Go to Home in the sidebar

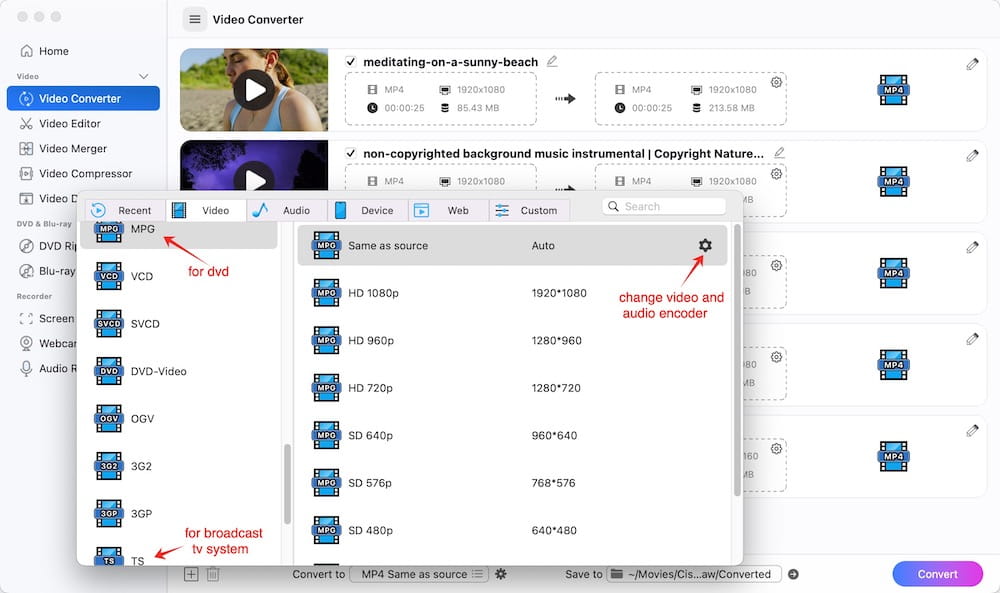[x=45, y=51]
